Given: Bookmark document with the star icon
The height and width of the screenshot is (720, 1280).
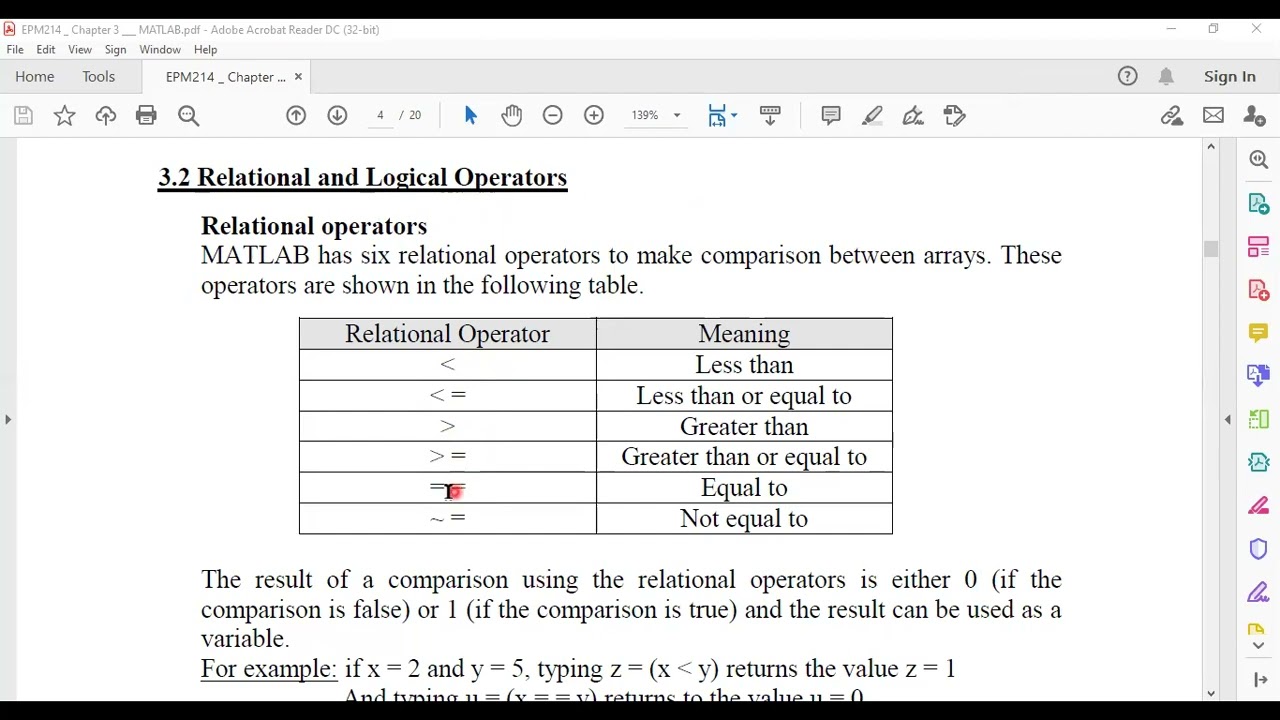Looking at the screenshot, I should coord(64,116).
